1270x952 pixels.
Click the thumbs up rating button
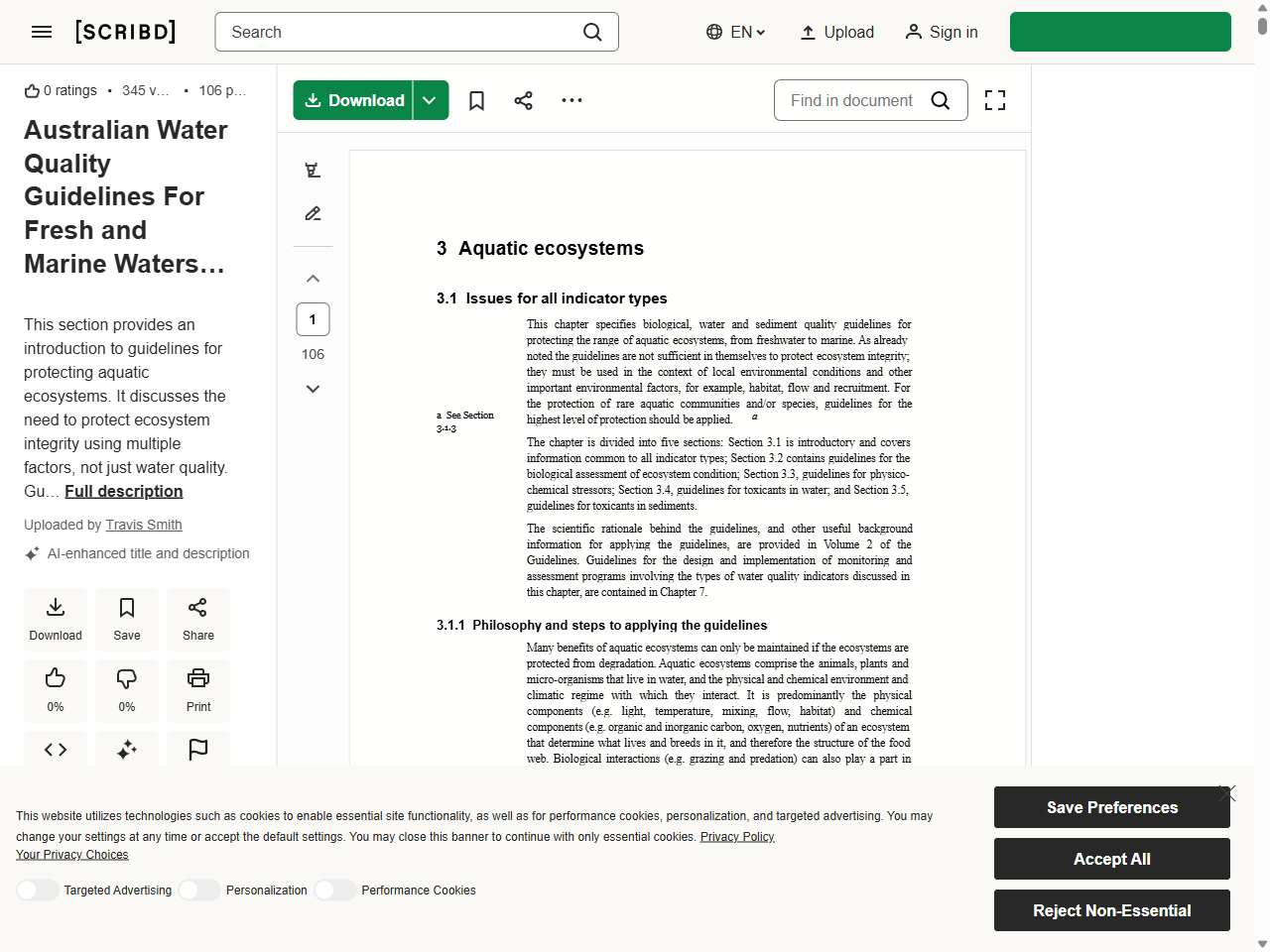pyautogui.click(x=56, y=689)
